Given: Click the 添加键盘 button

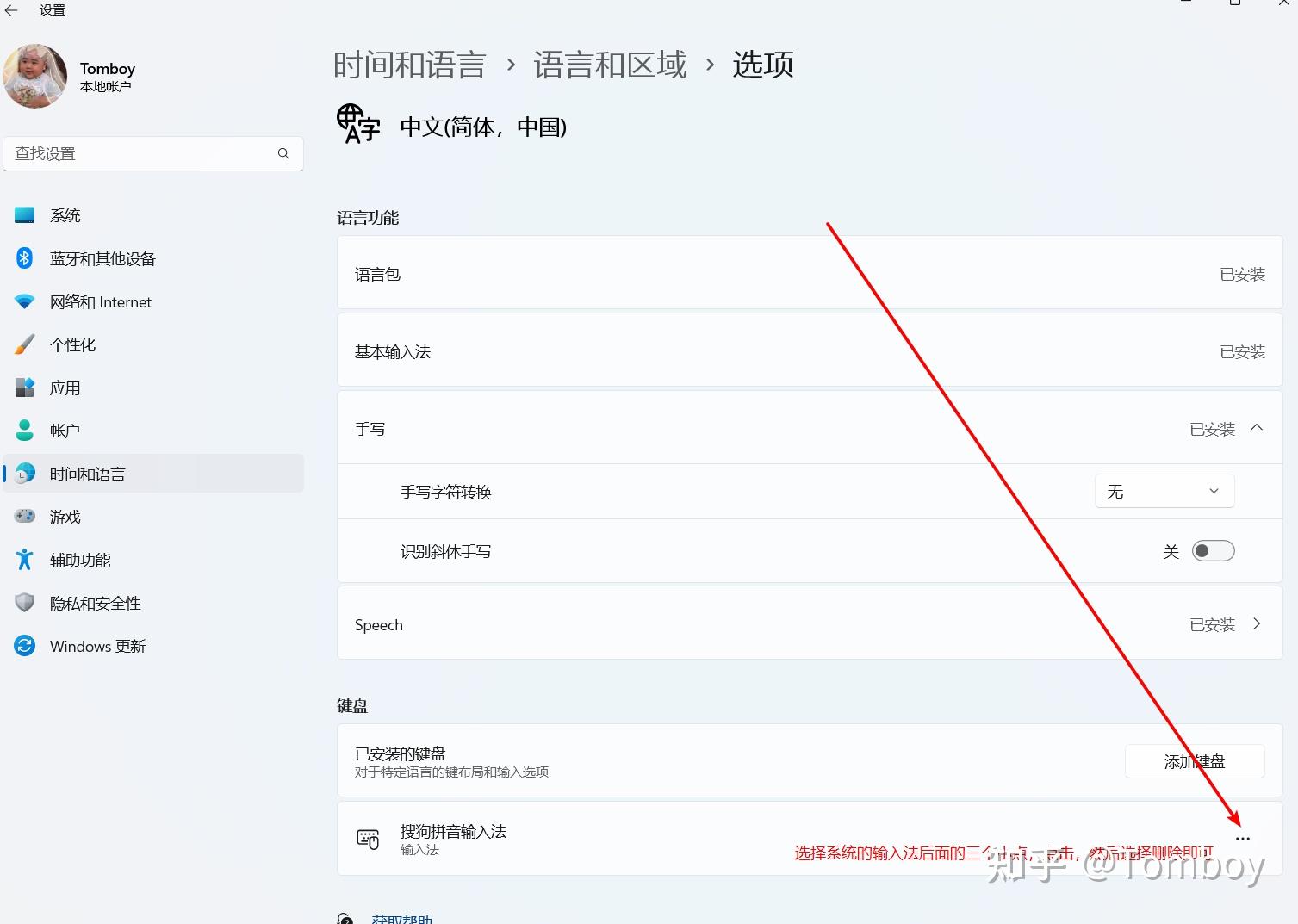Looking at the screenshot, I should point(1195,760).
